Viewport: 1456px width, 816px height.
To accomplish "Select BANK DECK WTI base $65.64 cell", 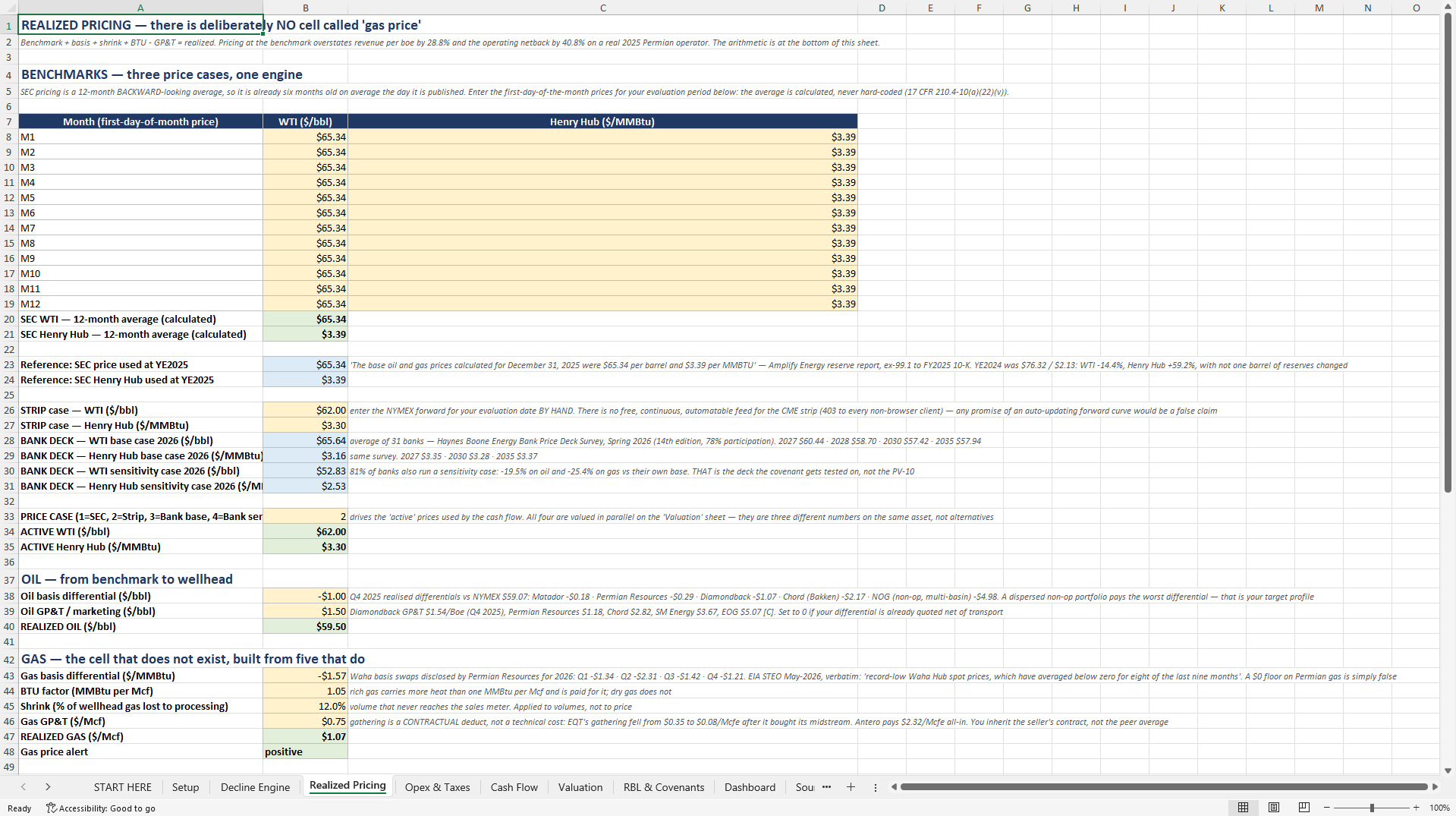I will point(305,440).
